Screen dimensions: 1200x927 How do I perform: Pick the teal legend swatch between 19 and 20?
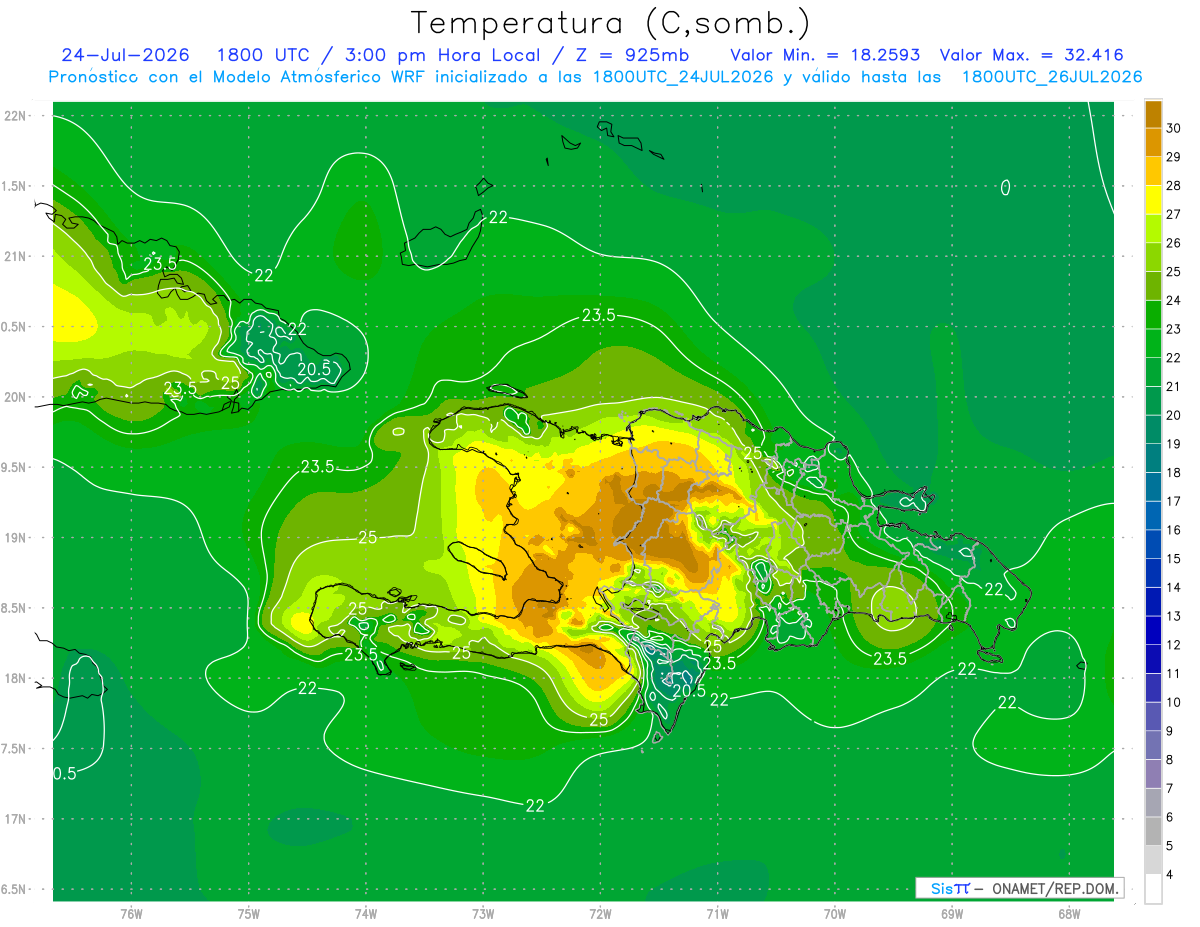coord(1153,429)
